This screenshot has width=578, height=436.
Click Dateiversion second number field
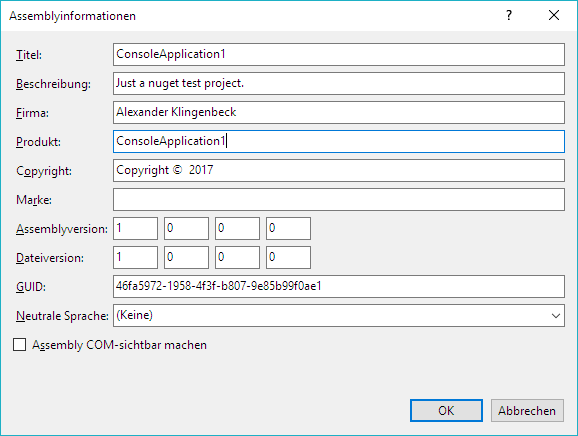coord(186,258)
